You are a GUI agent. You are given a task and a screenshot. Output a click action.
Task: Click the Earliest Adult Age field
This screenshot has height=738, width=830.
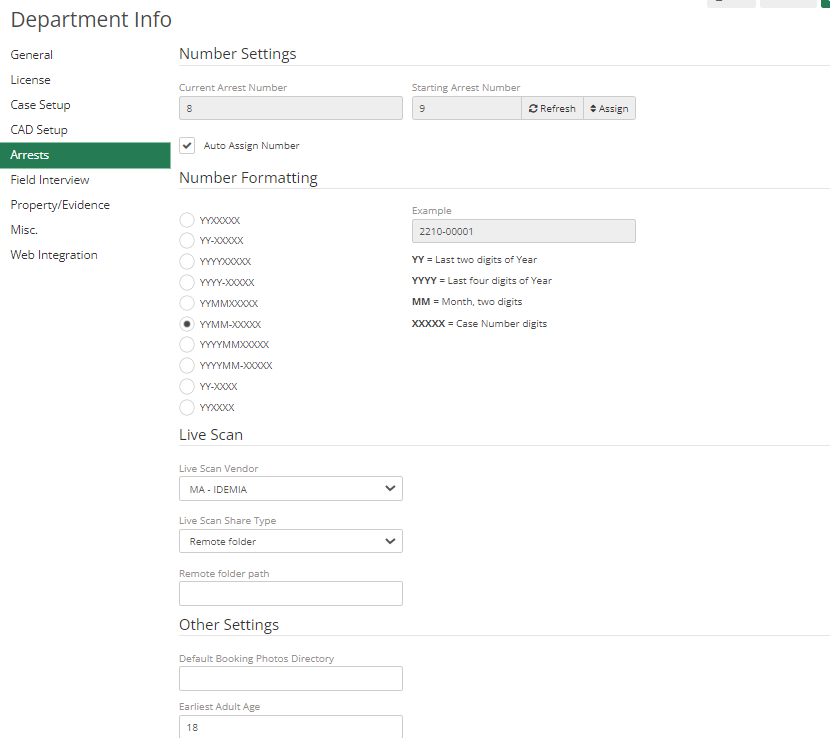(290, 726)
